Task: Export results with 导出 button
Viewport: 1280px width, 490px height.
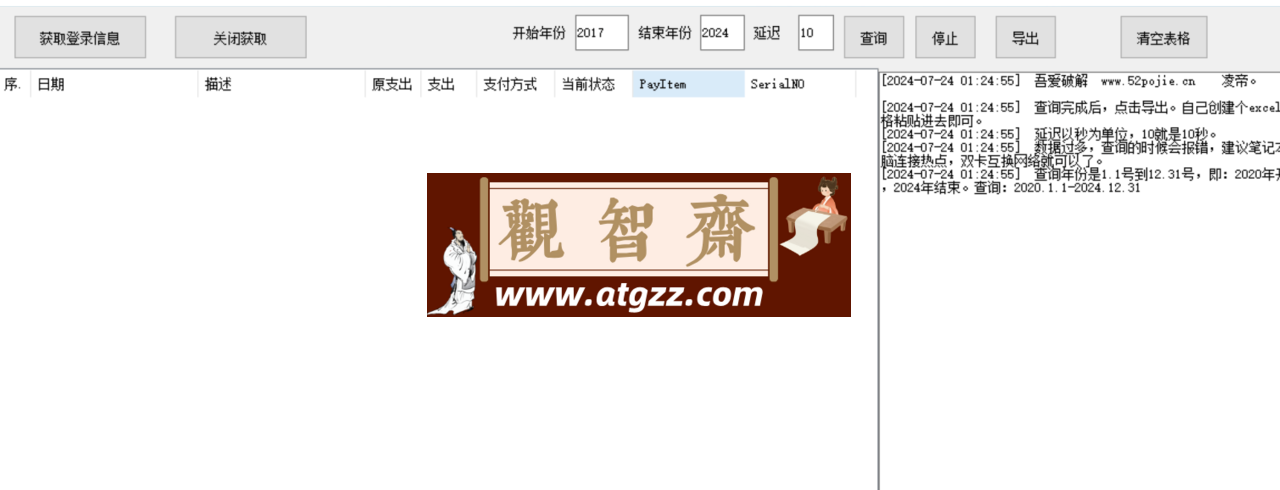Action: [x=1025, y=38]
